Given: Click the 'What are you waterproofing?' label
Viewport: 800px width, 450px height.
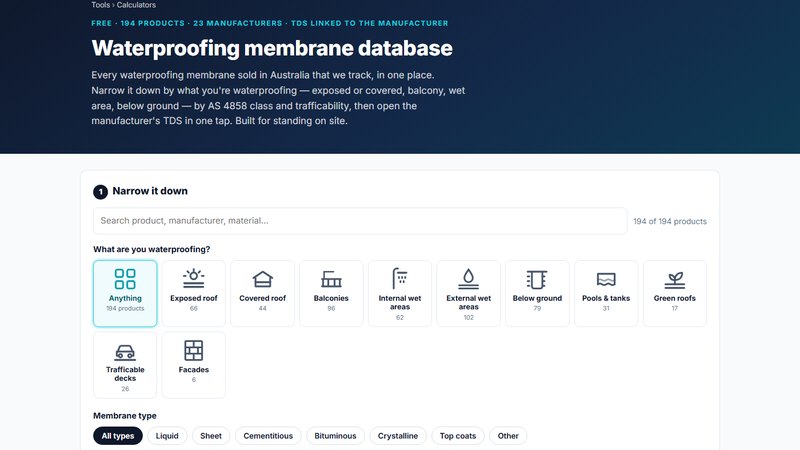Looking at the screenshot, I should [152, 249].
